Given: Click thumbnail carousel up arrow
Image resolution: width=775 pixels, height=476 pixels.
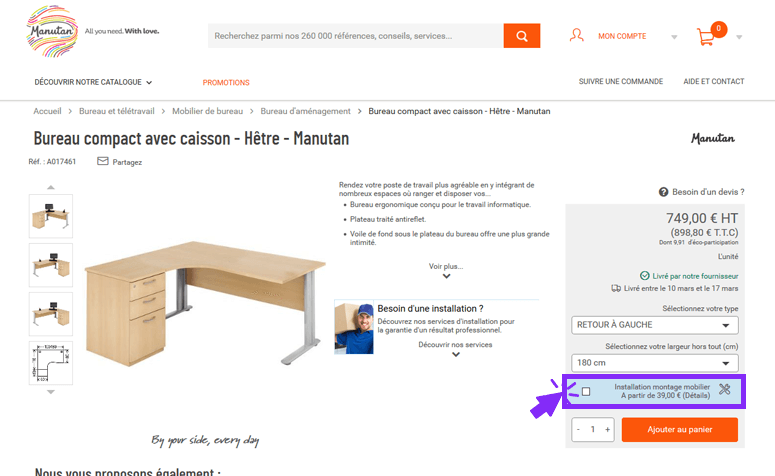Looking at the screenshot, I should tap(50, 187).
